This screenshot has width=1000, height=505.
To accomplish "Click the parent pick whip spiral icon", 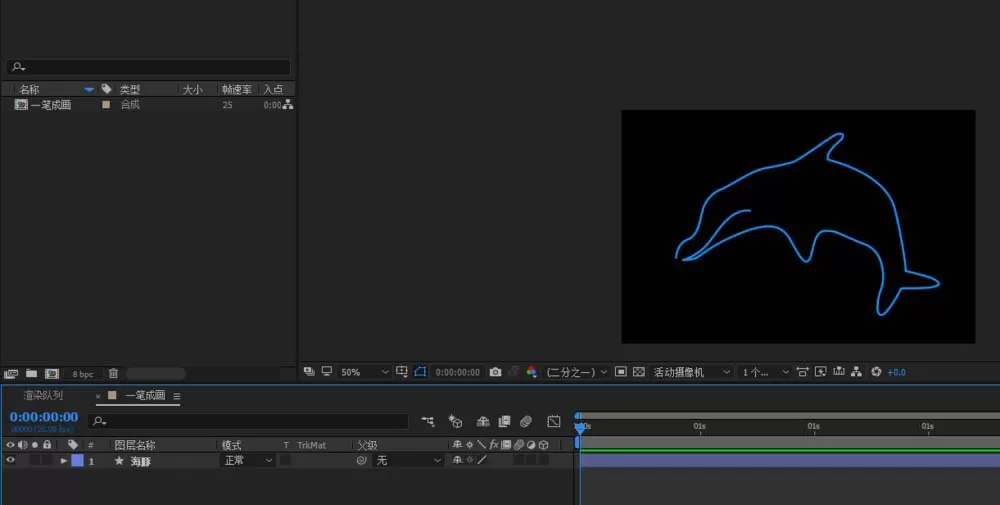I will point(362,460).
